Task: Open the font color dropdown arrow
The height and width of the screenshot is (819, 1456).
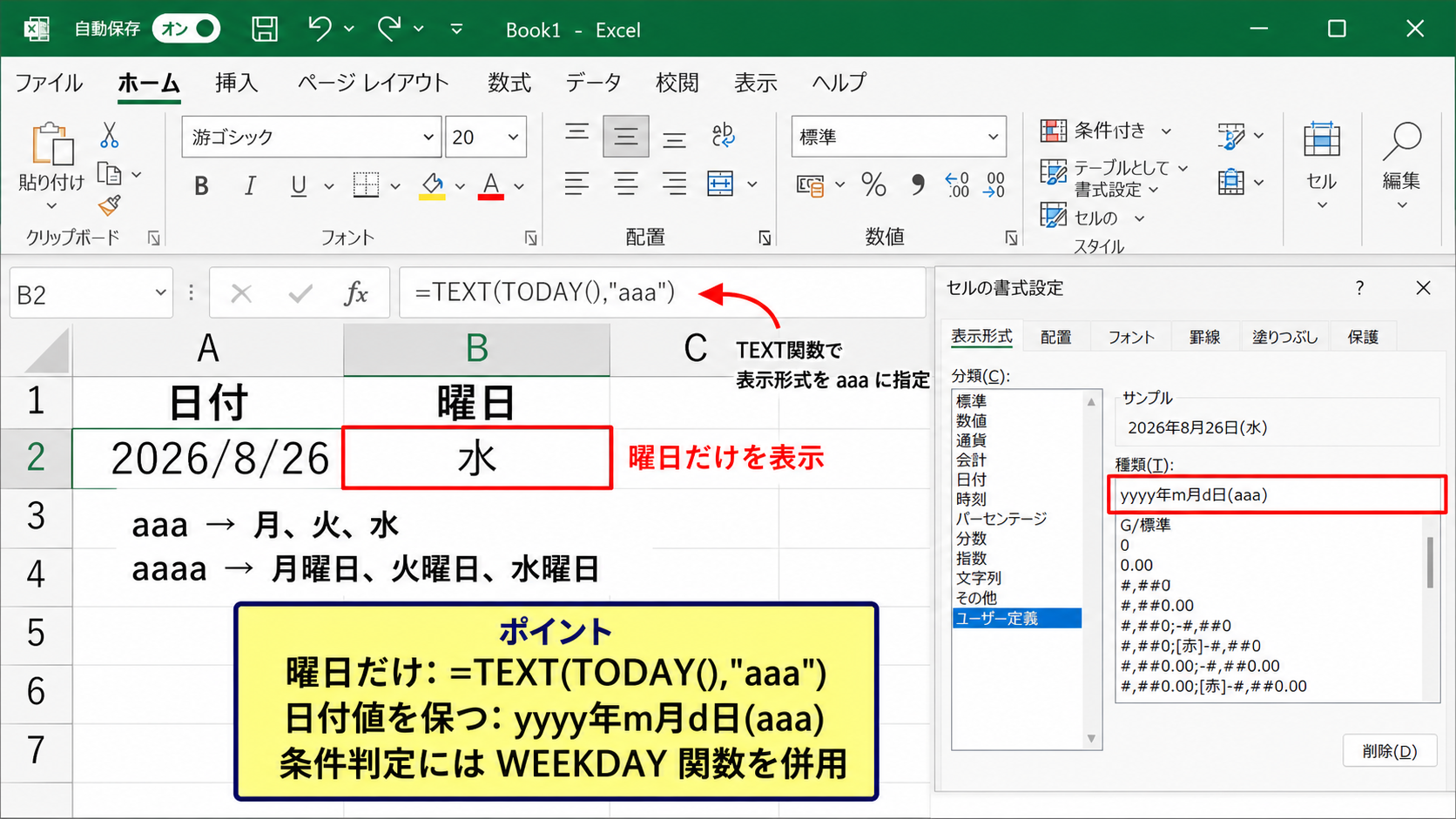Action: point(519,186)
